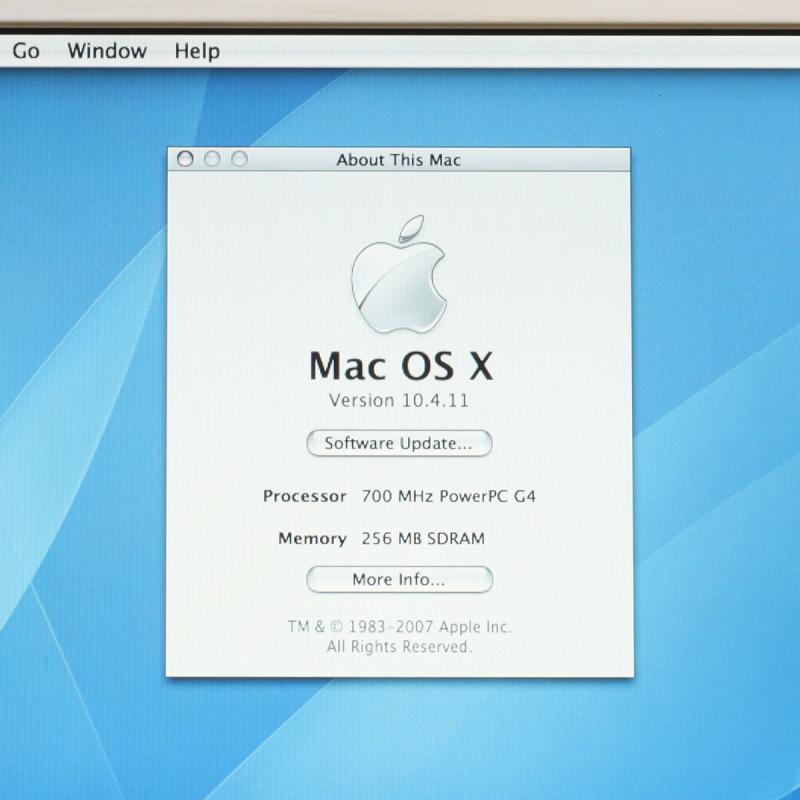
Task: Click the Software Update... button
Action: (399, 443)
